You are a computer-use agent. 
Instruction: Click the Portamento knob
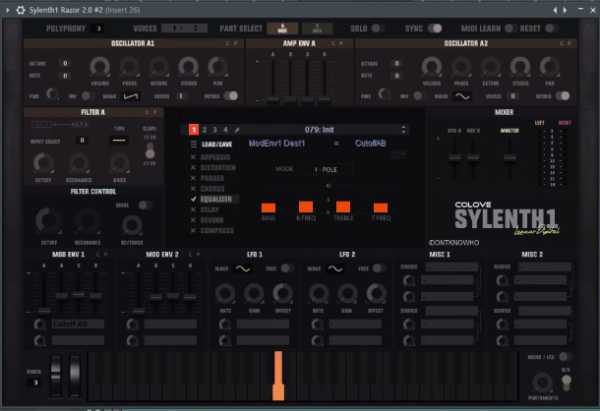click(542, 383)
